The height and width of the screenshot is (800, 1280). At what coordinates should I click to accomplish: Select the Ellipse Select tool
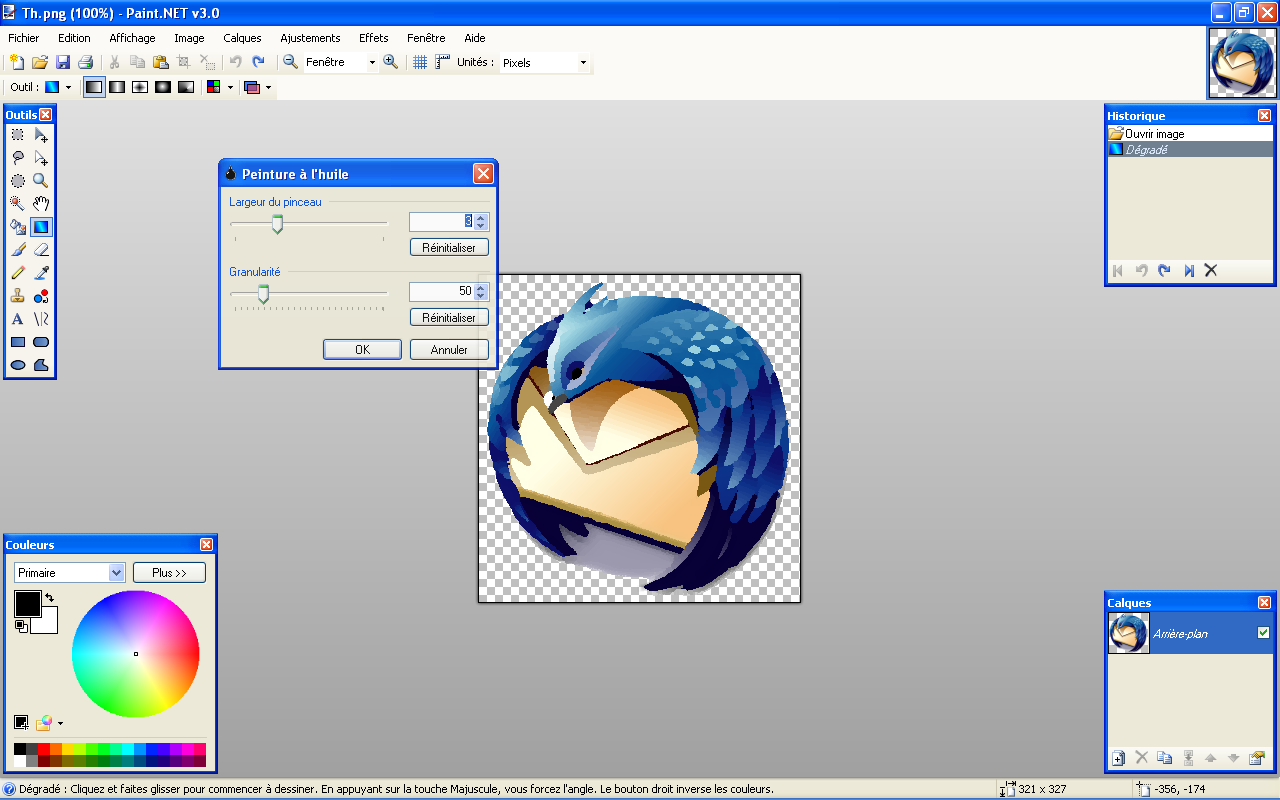click(18, 181)
